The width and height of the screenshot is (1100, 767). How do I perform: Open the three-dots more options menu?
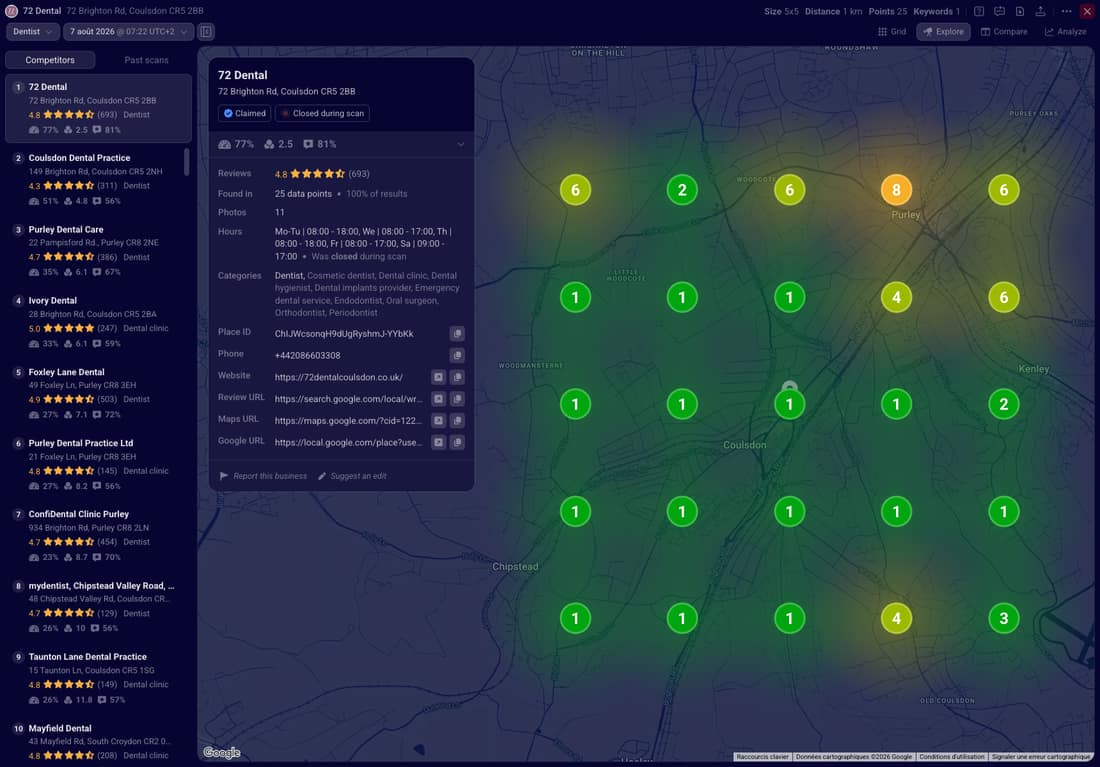(1066, 11)
